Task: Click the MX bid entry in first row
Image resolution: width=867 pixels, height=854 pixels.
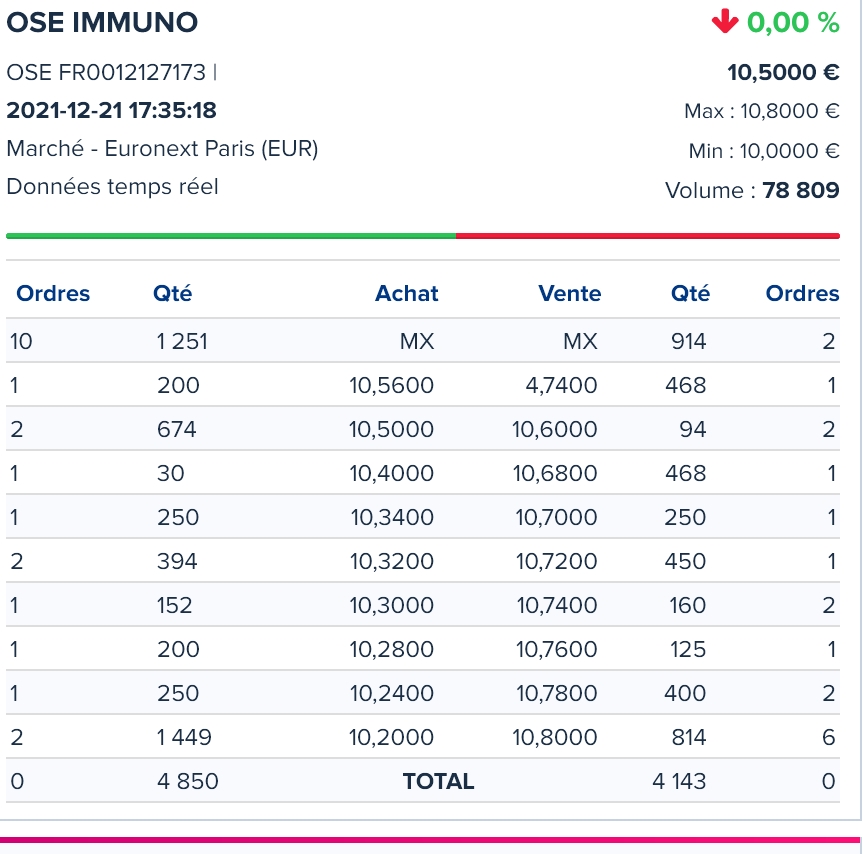Action: coord(416,341)
